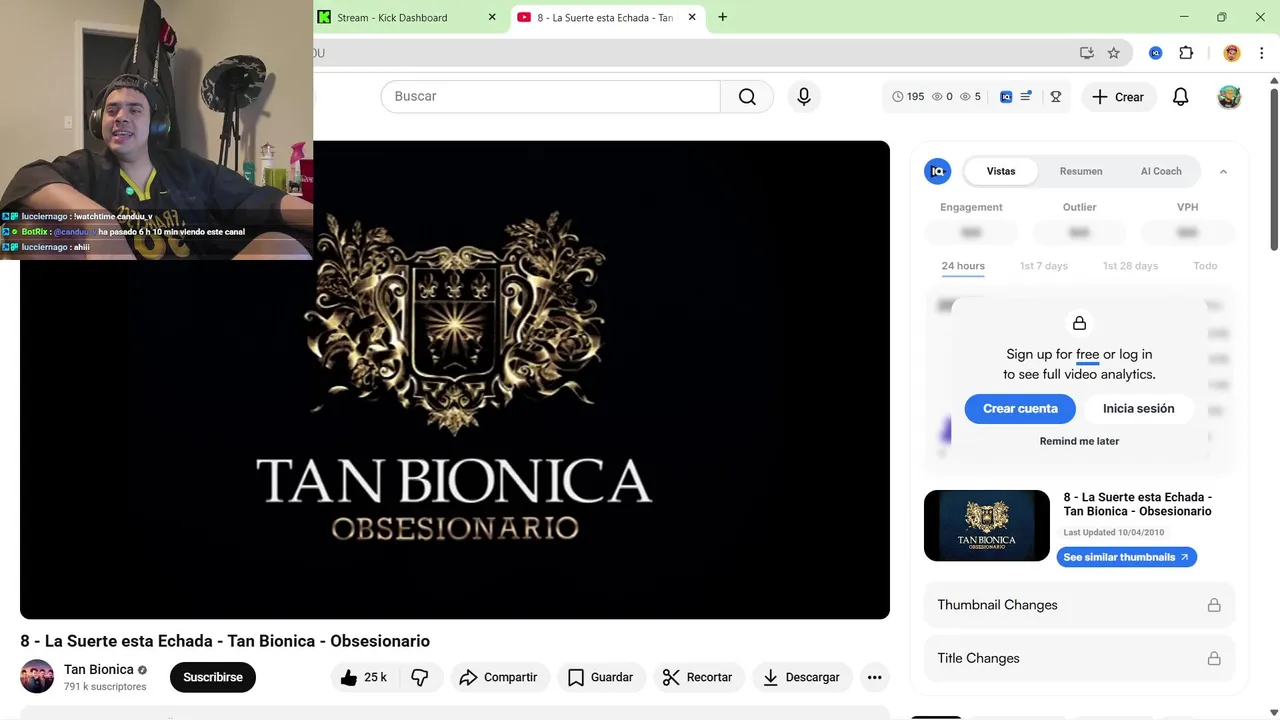Click the Descargar button
Viewport: 1280px width, 720px height.
click(802, 677)
